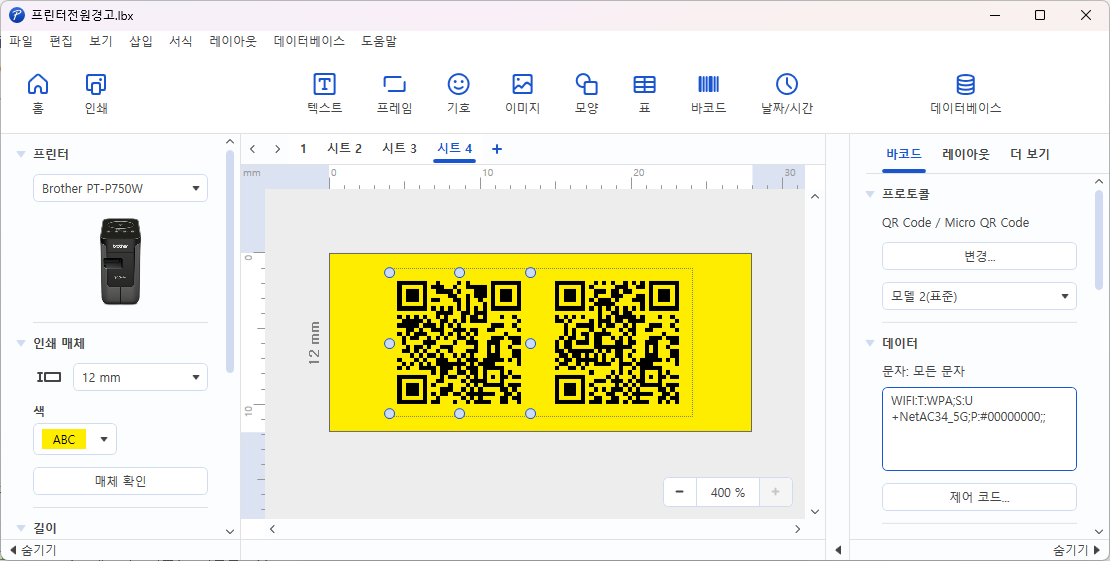The image size is (1110, 561).
Task: Add a new sheet with plus icon
Action: [497, 149]
